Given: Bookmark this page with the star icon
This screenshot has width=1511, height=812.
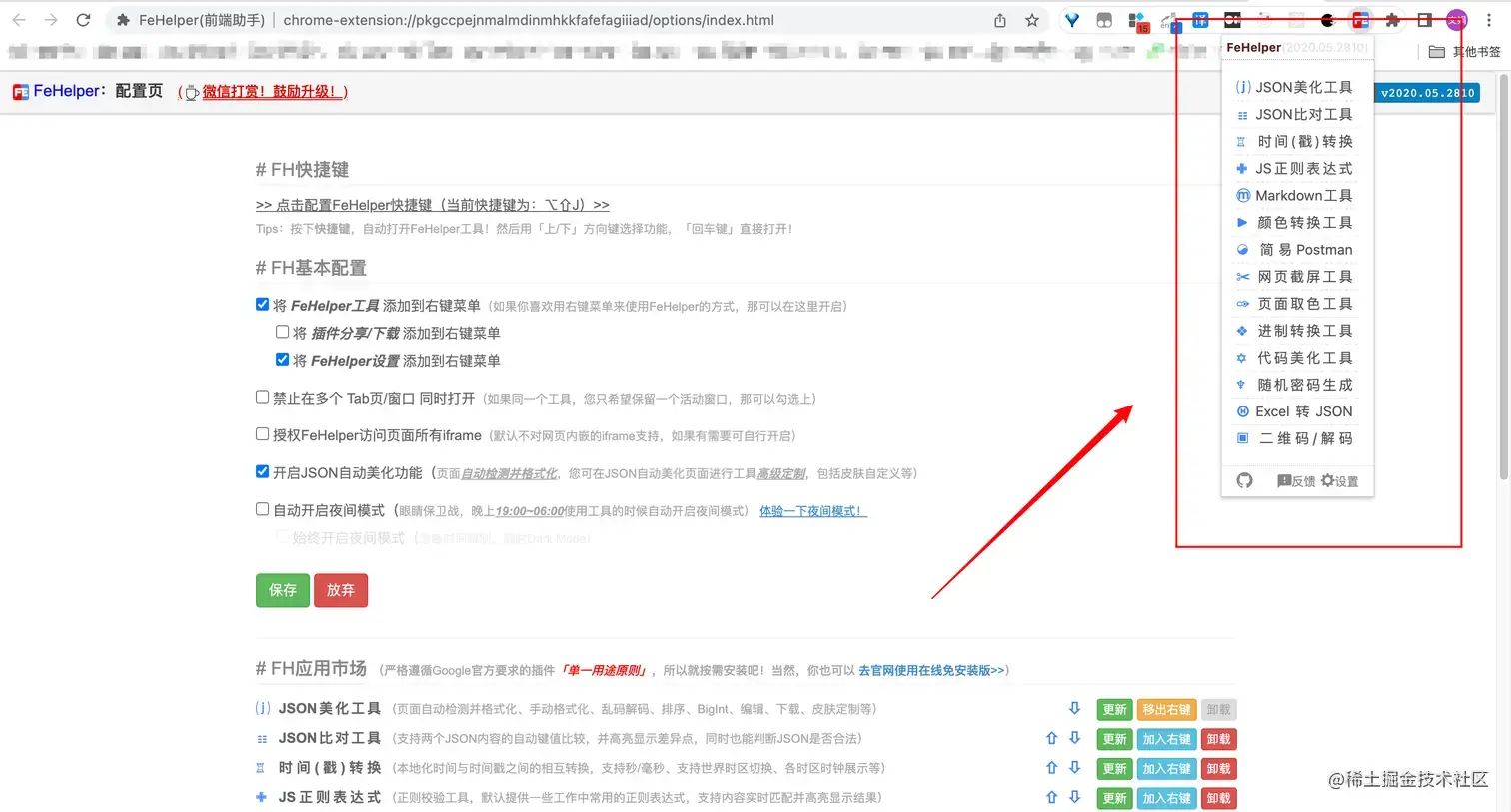Looking at the screenshot, I should (x=1032, y=20).
